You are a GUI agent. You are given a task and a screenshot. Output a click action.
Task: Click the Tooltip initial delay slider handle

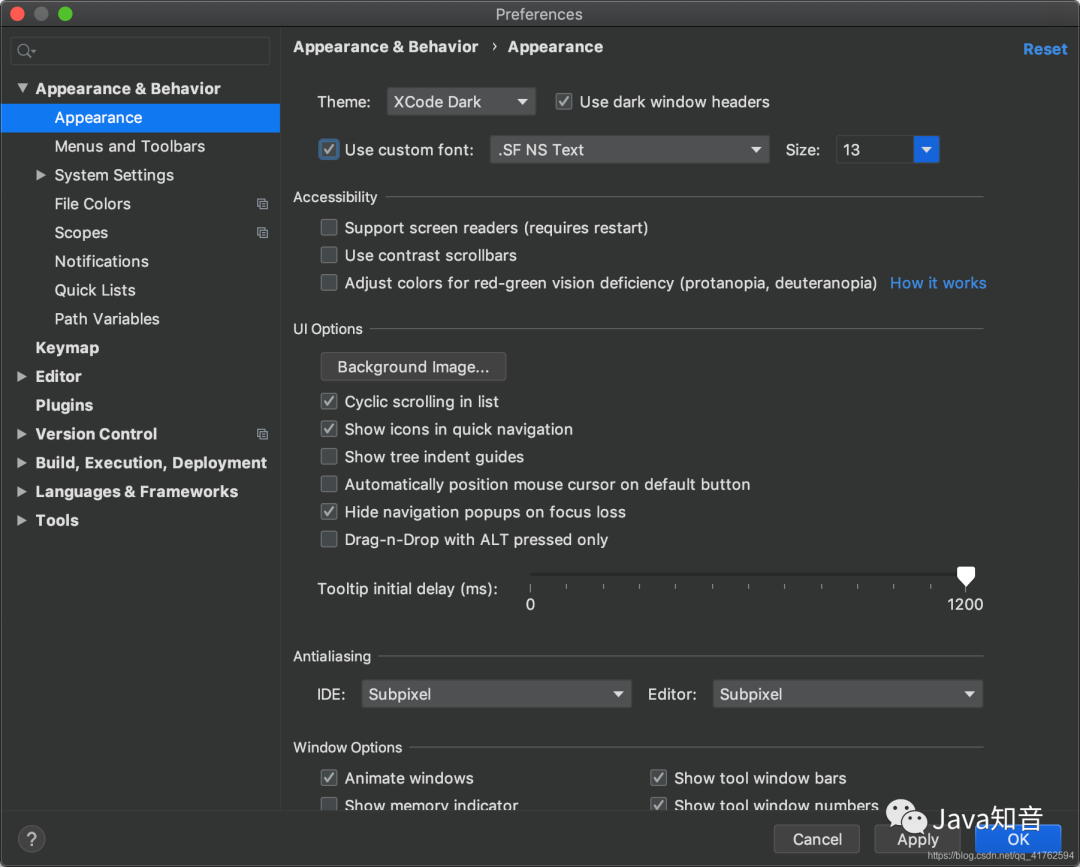tap(965, 576)
